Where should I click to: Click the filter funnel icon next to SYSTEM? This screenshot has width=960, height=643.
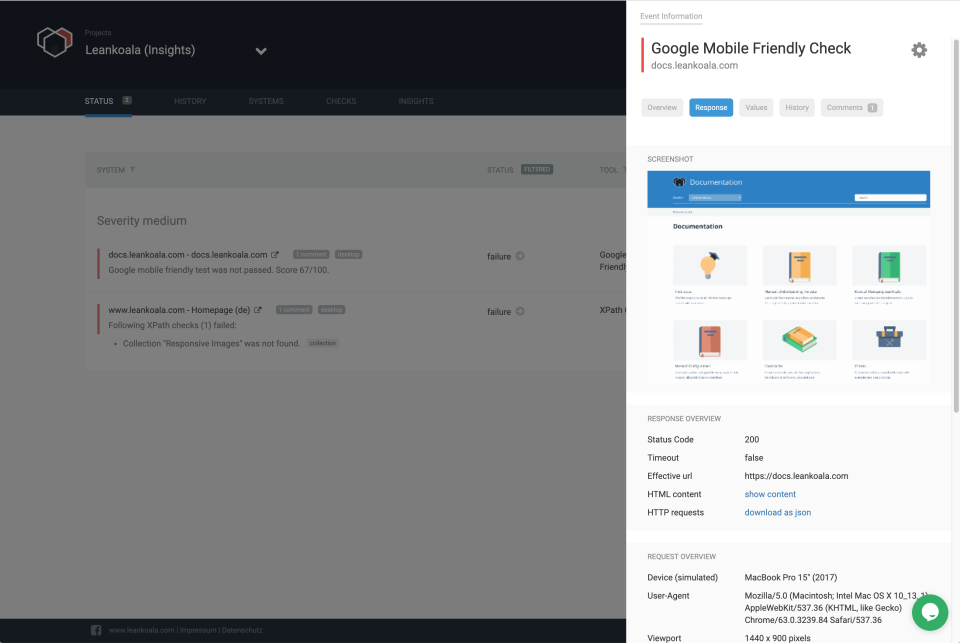133,170
